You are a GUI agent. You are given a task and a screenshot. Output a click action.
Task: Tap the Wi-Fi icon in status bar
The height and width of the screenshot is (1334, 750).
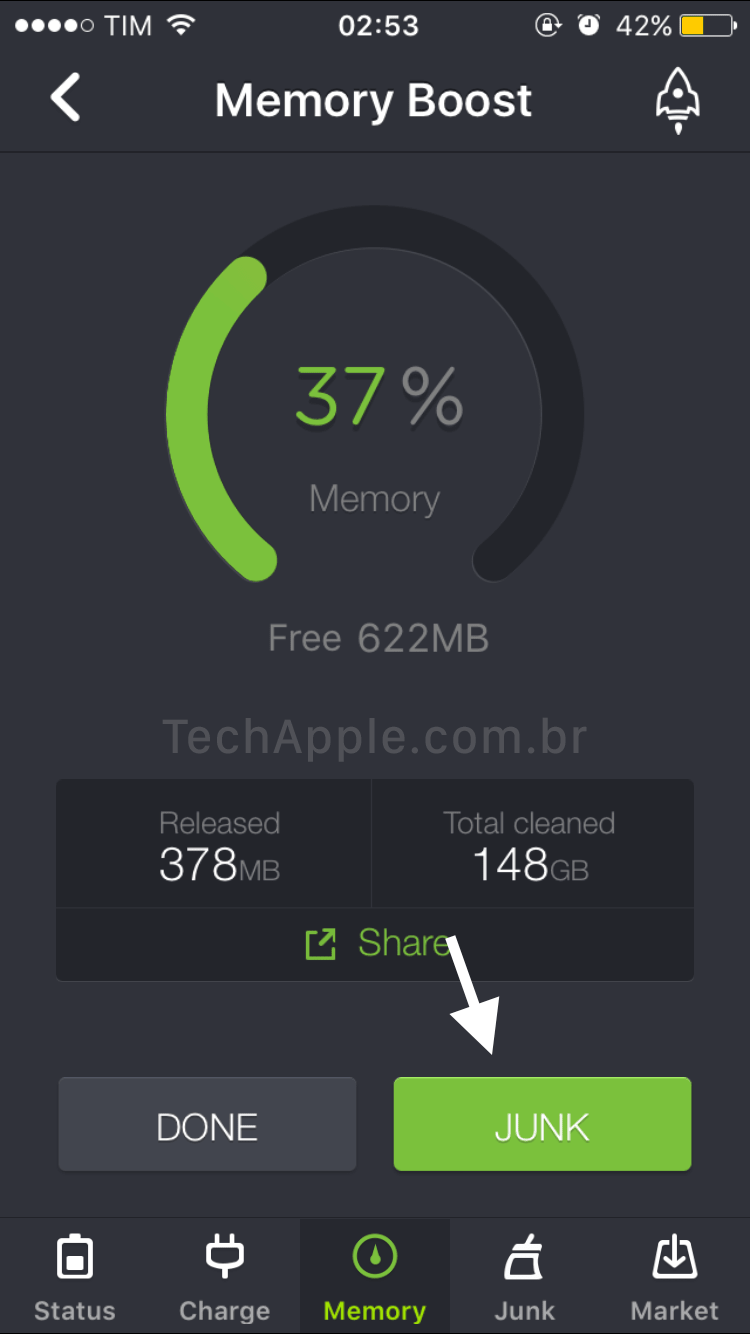pos(181,26)
